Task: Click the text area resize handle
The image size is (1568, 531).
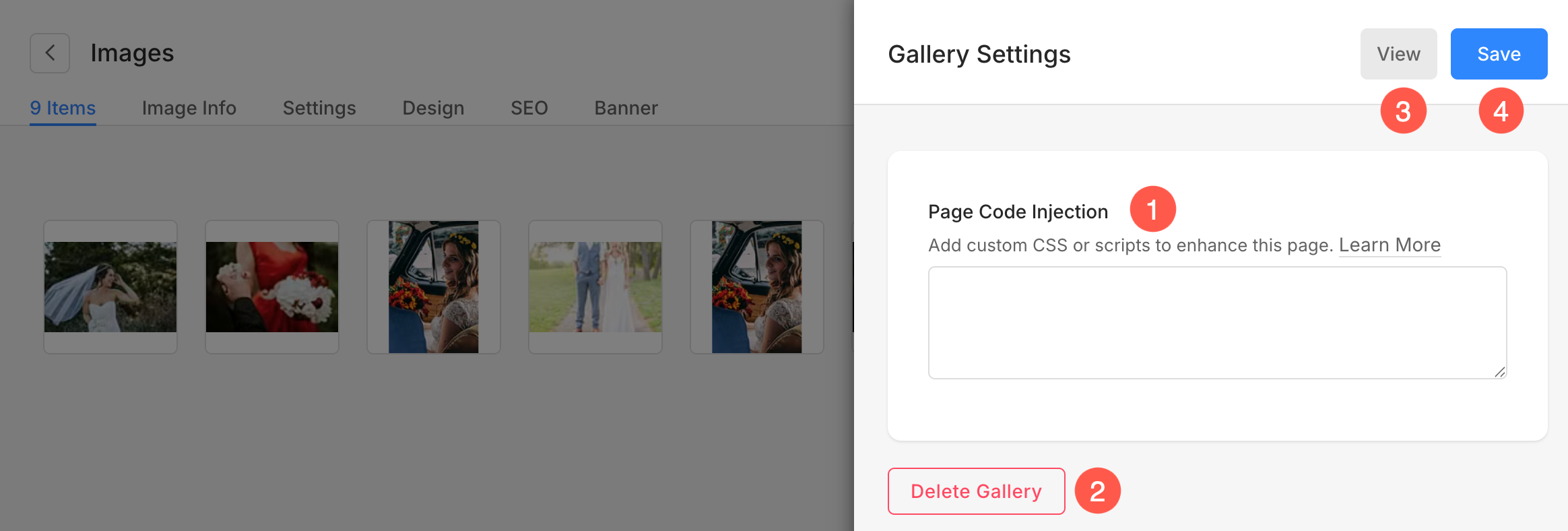Action: pos(1499,372)
